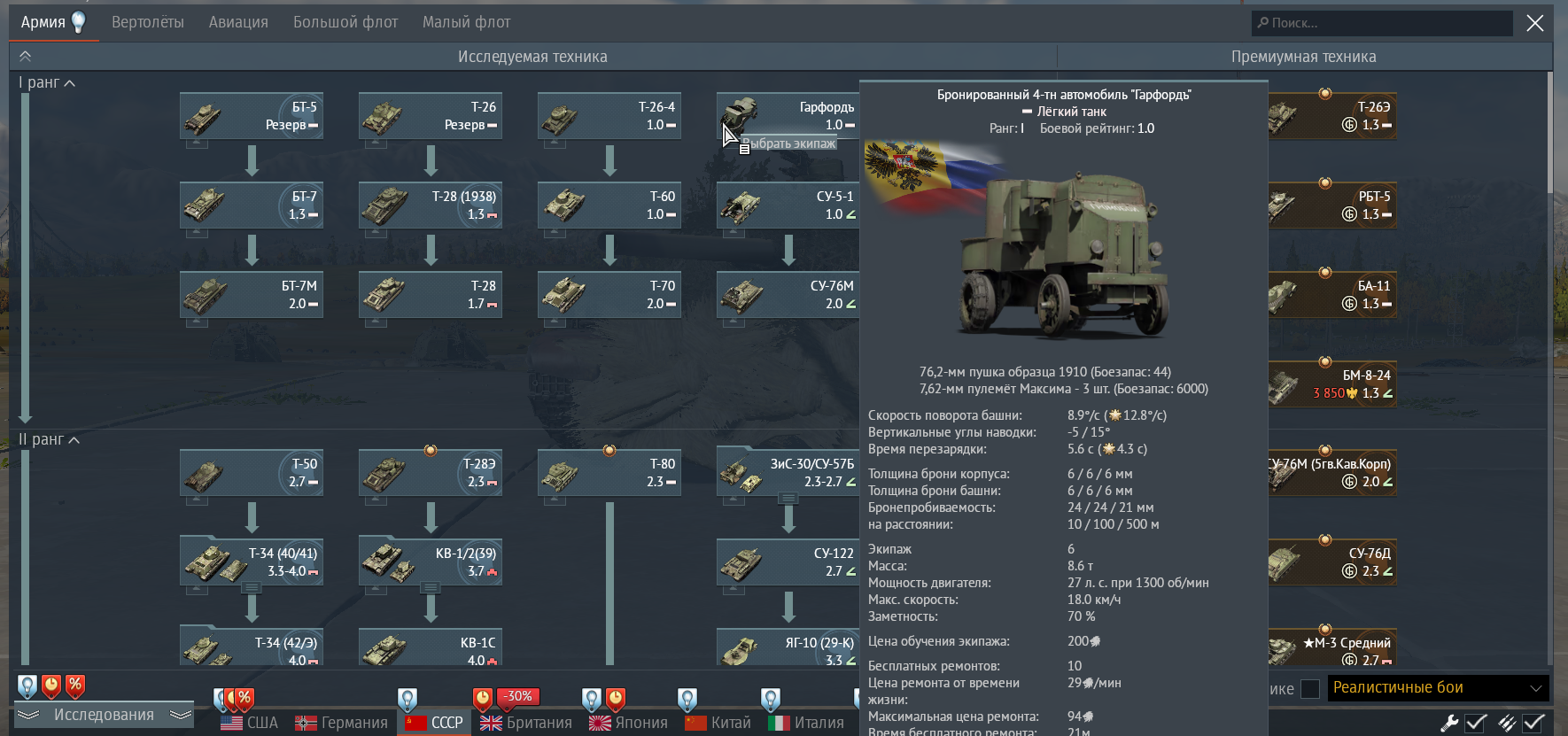1568x736 pixels.
Task: Click the vertical scrollbar on right edge
Action: [1549, 133]
